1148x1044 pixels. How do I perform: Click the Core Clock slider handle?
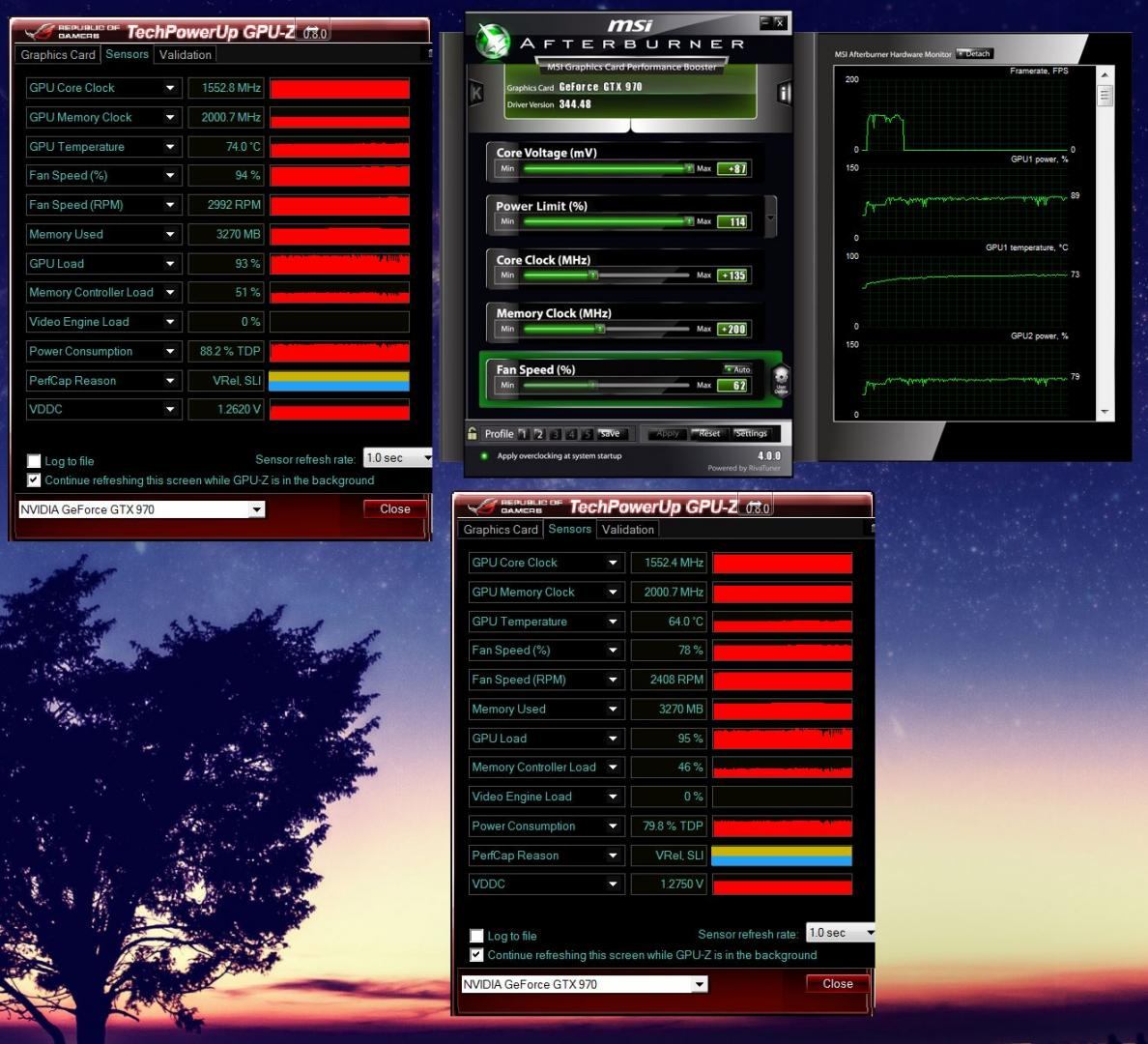pyautogui.click(x=593, y=275)
